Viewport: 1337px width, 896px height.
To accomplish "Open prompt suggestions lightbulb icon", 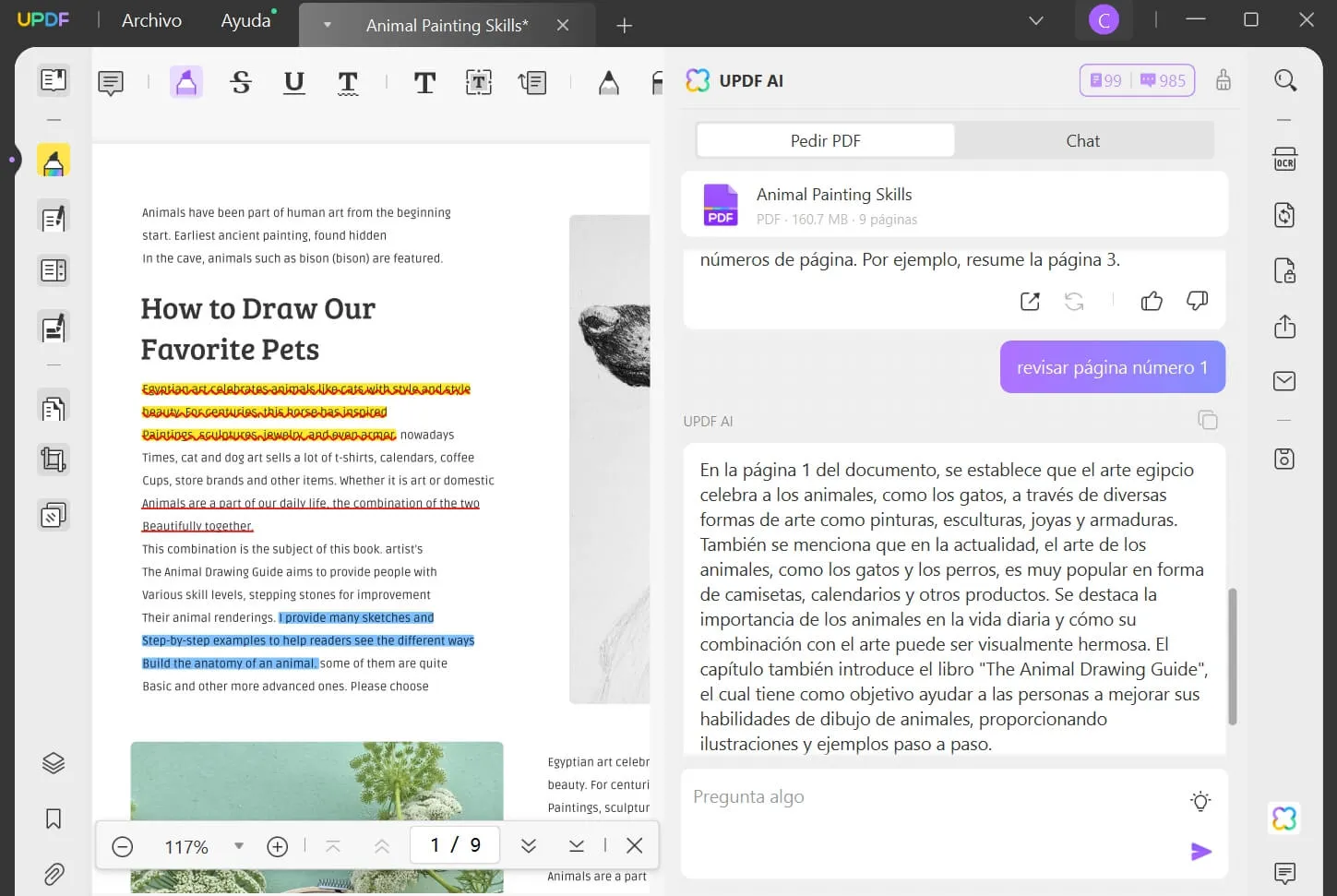I will coord(1200,801).
